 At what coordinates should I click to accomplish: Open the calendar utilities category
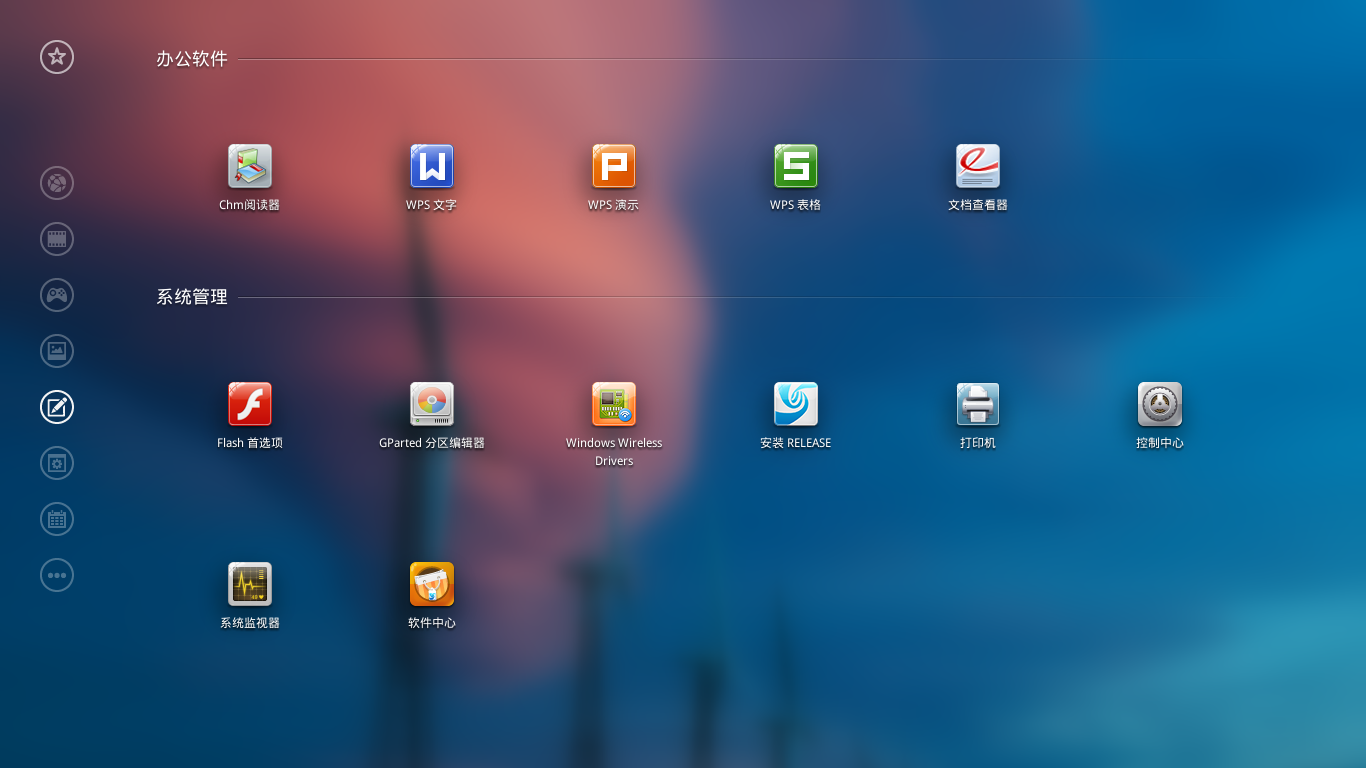(57, 519)
